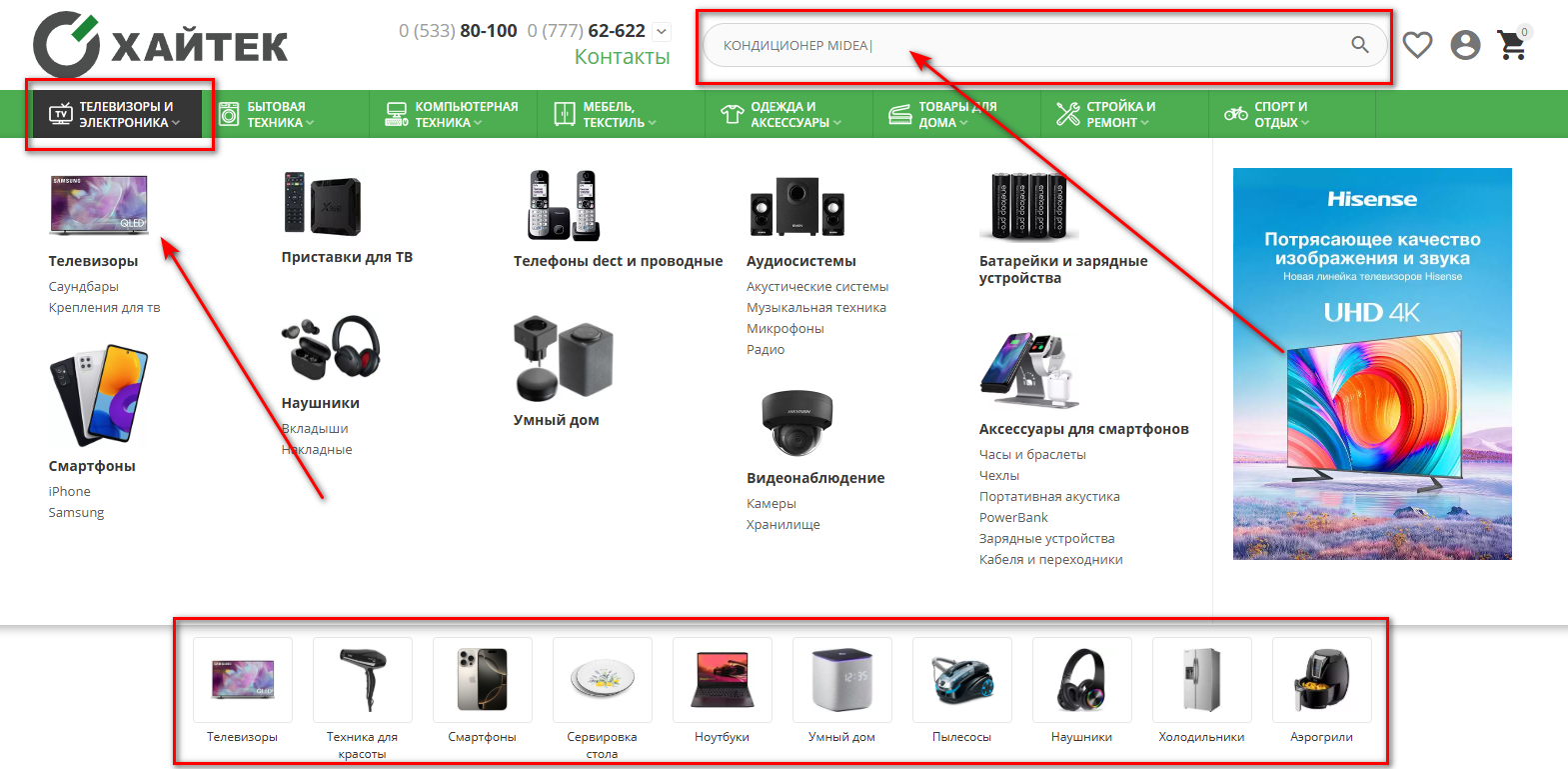Click the TV set-top box image
The width and height of the screenshot is (1568, 769).
point(322,203)
